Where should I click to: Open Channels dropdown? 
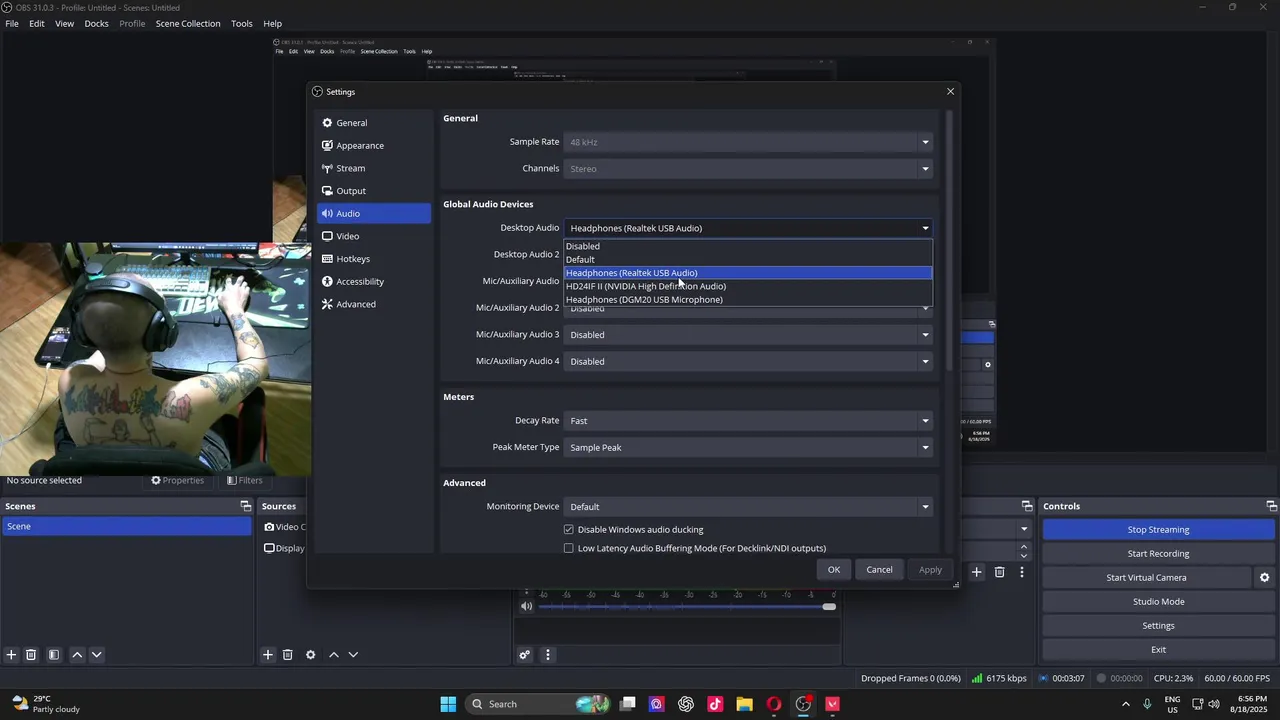[x=748, y=169]
